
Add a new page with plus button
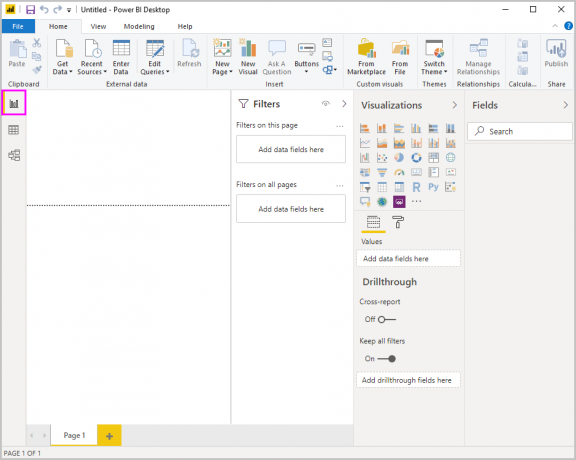109,436
